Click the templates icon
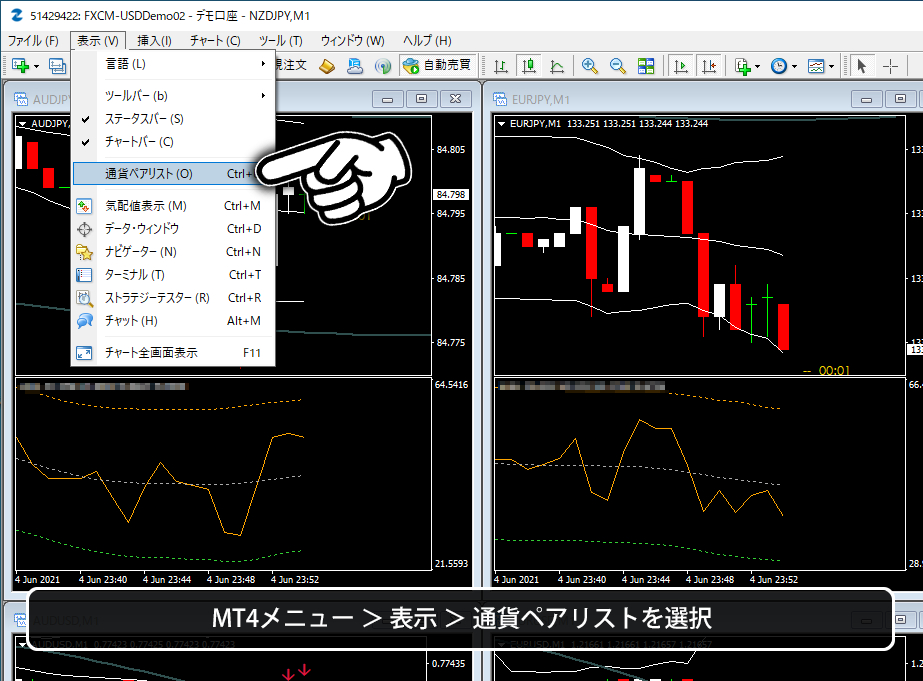923x681 pixels. (x=816, y=66)
